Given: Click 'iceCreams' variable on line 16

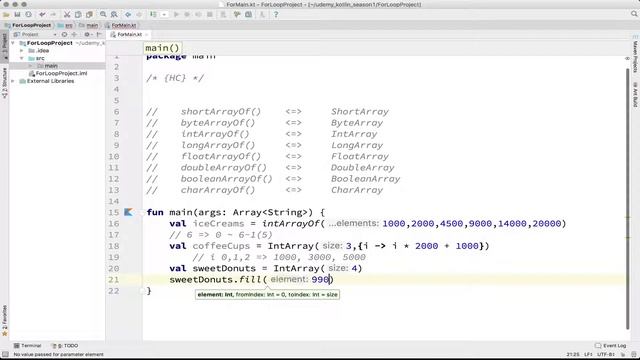Looking at the screenshot, I should tap(218, 223).
